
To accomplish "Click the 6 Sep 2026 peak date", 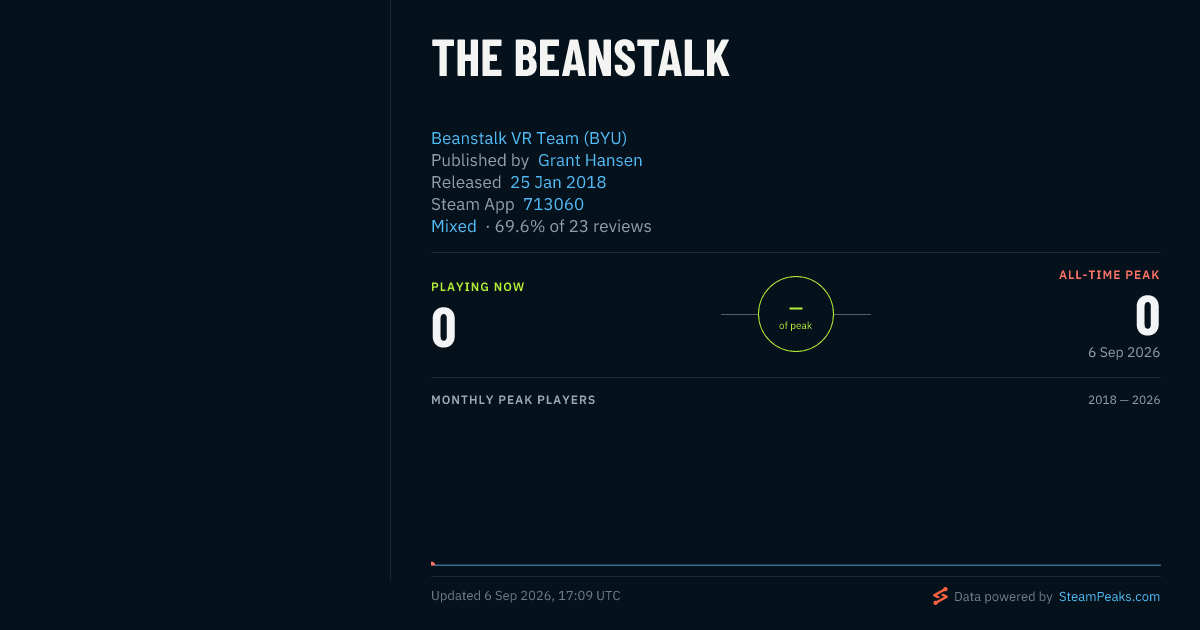I will click(x=1124, y=352).
